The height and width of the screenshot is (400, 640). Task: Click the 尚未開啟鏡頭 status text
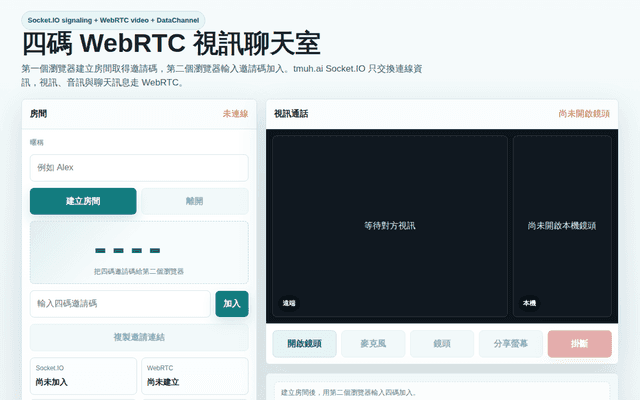(x=584, y=114)
